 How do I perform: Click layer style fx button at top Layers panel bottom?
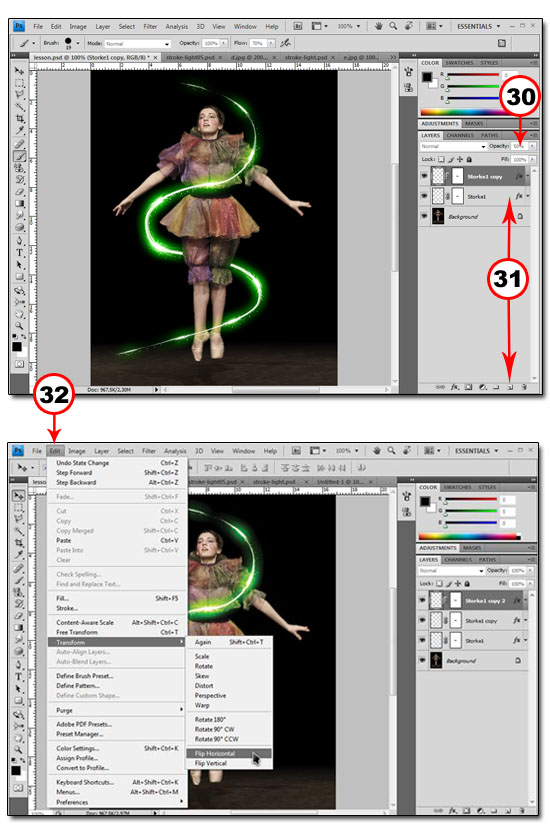tap(455, 387)
